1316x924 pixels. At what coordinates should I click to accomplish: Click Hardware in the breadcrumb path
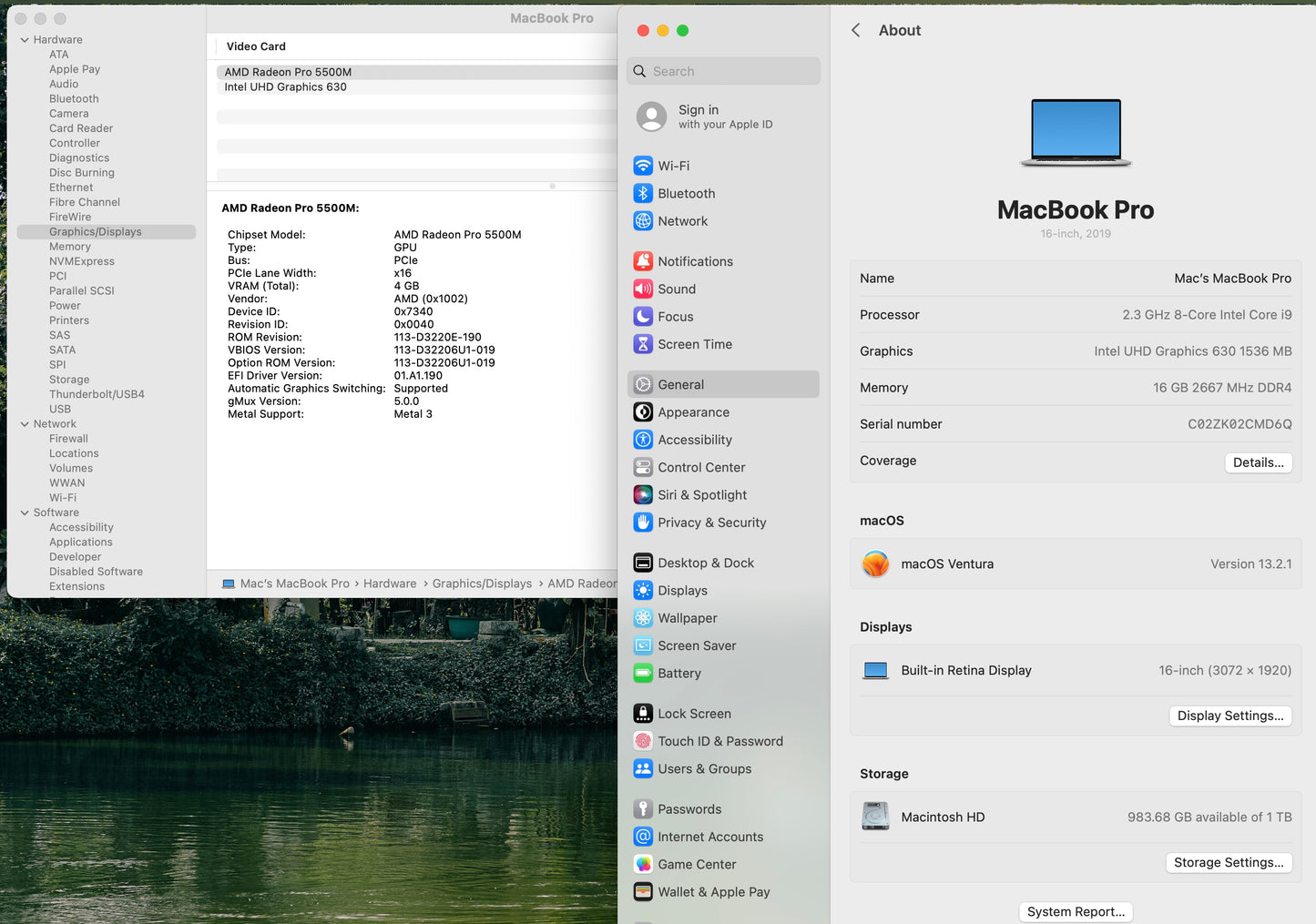click(x=390, y=584)
